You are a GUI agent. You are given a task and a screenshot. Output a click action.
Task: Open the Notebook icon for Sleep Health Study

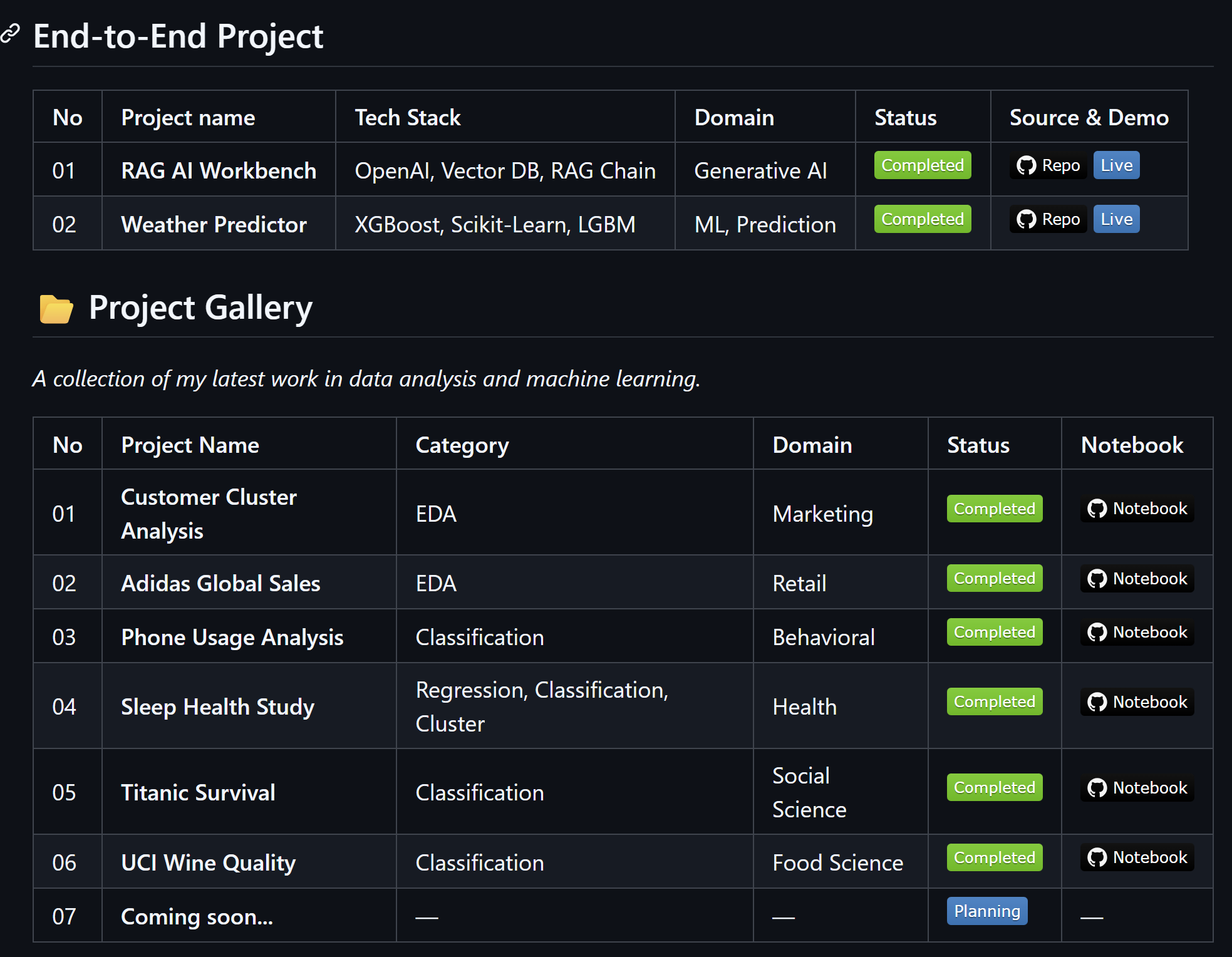tap(1097, 701)
